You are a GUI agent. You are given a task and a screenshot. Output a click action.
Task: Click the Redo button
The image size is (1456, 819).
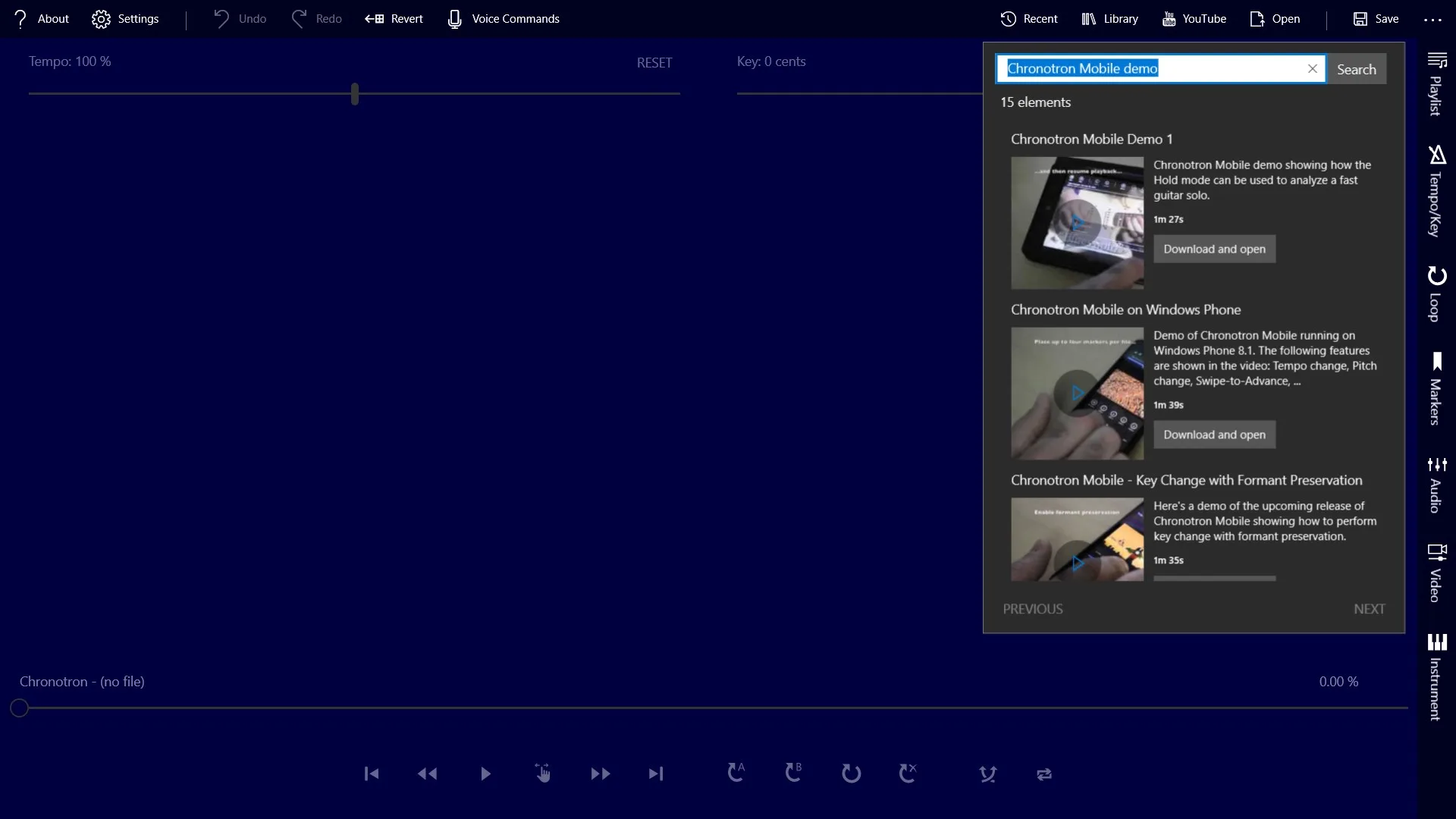317,19
